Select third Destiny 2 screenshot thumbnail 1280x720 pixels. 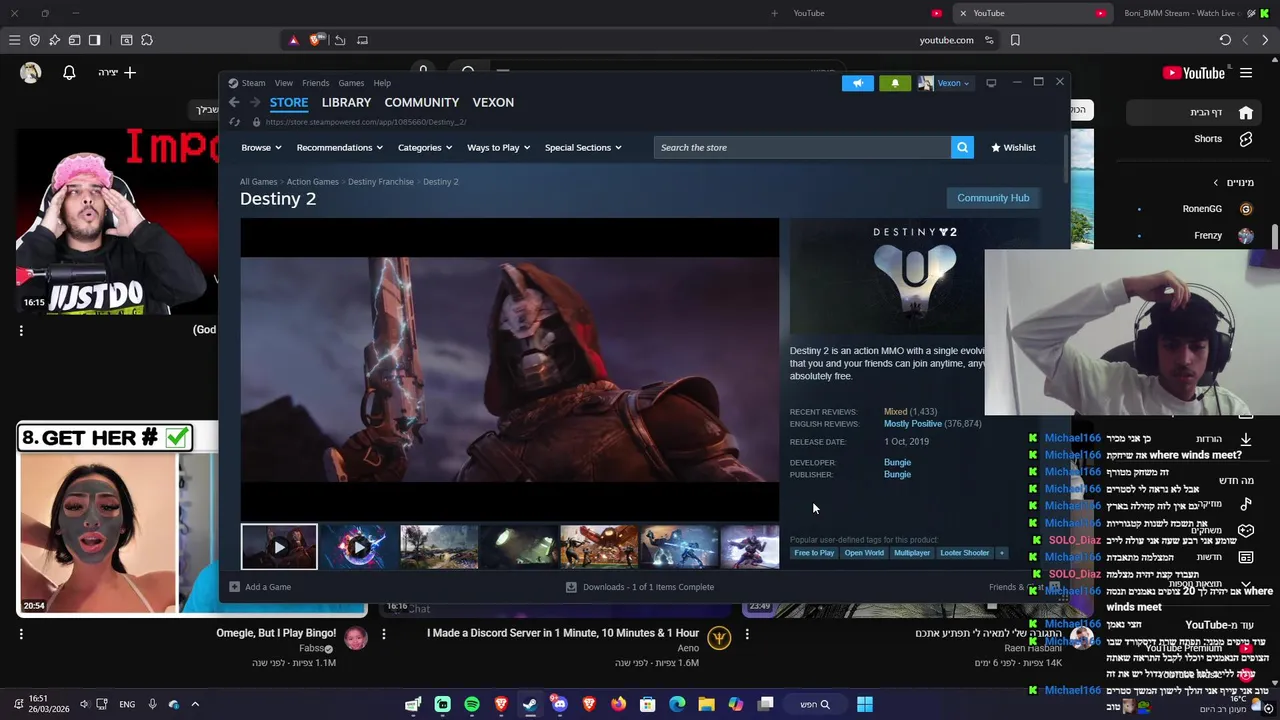coord(439,547)
